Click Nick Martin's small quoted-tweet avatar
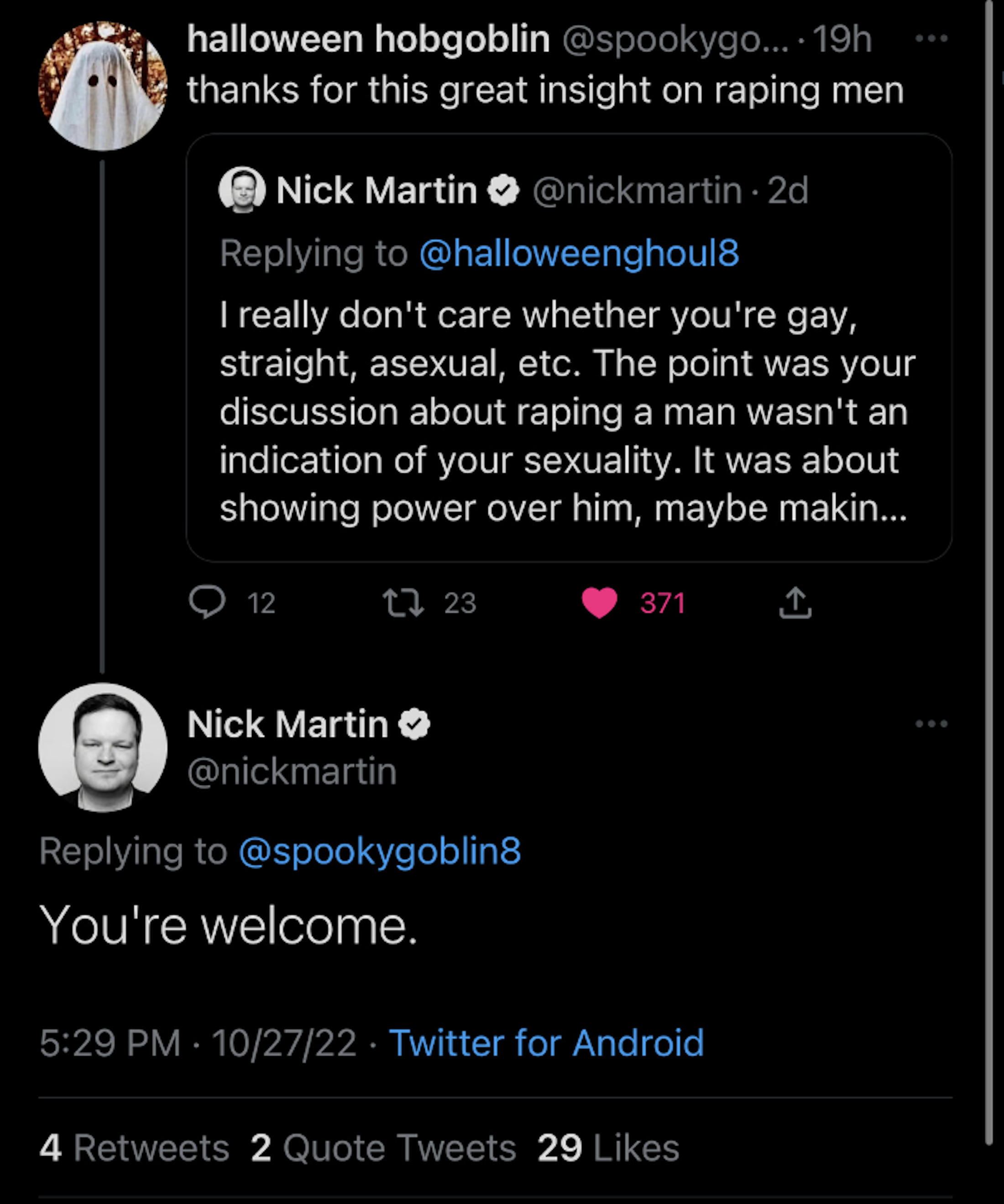 tap(242, 190)
